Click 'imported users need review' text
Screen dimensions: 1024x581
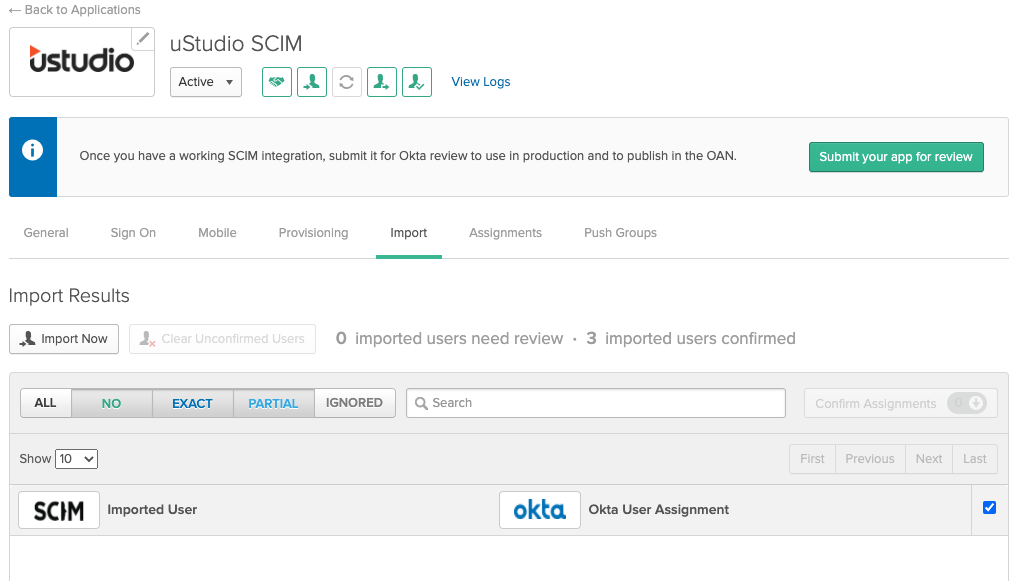(458, 339)
